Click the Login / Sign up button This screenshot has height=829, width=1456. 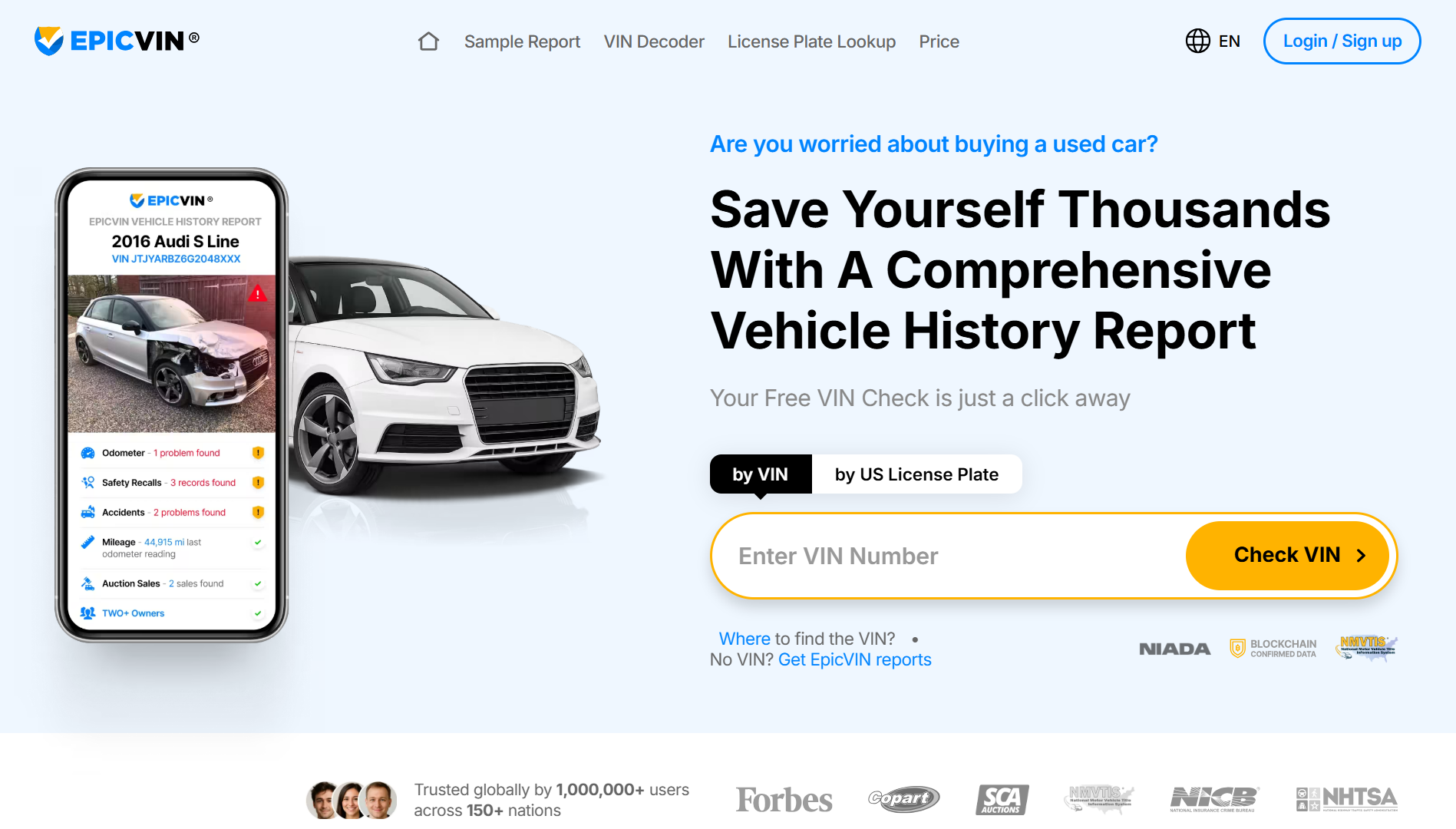pos(1342,41)
